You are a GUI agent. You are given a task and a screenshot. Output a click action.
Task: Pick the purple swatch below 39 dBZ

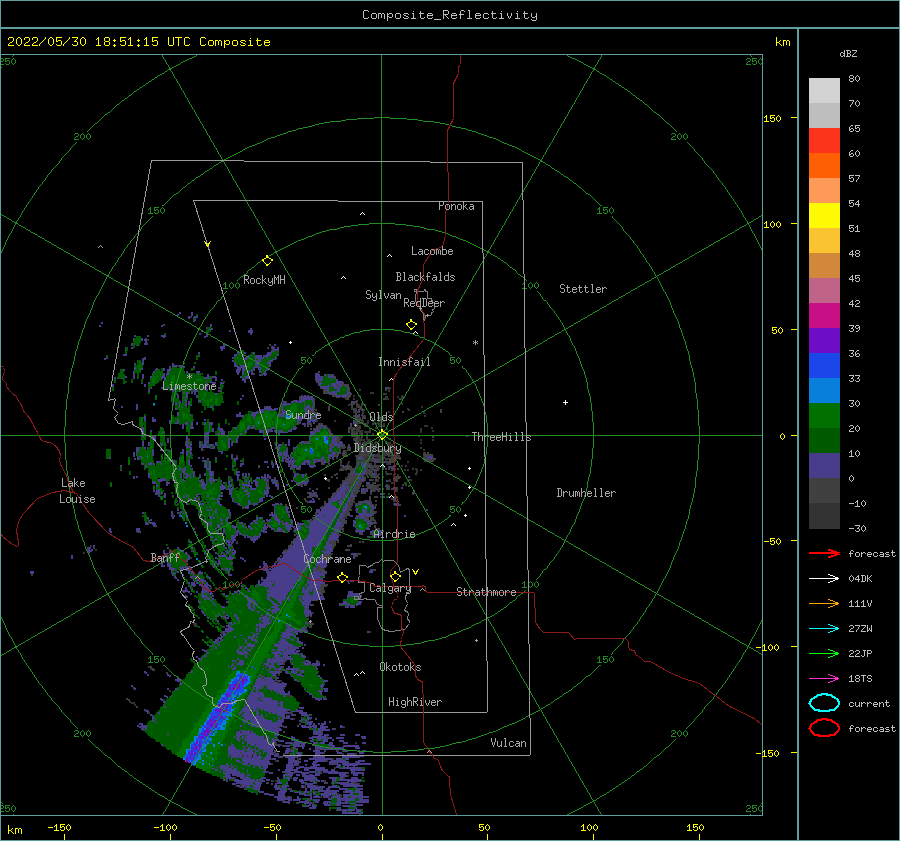click(x=824, y=341)
